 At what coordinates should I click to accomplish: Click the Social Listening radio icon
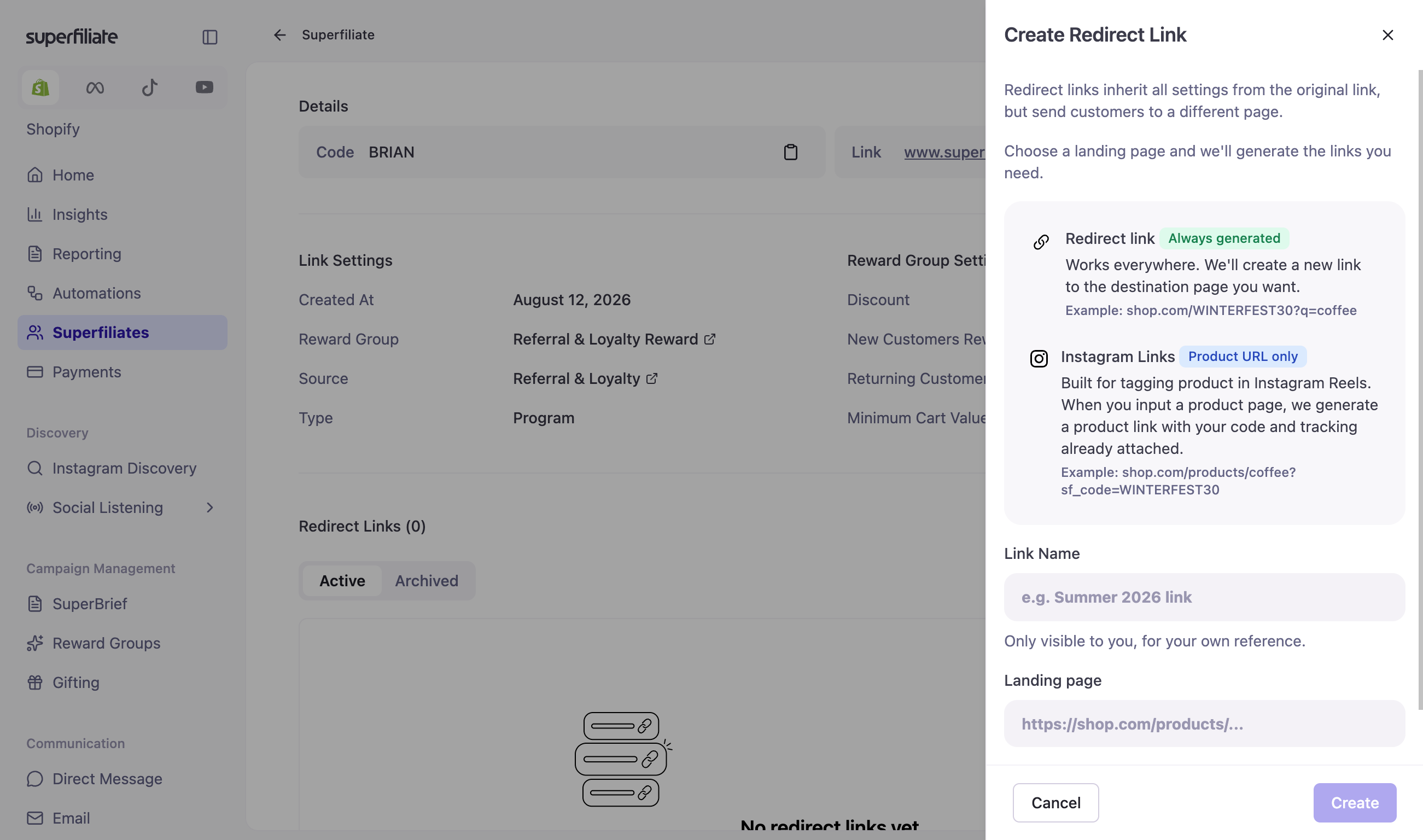(35, 507)
